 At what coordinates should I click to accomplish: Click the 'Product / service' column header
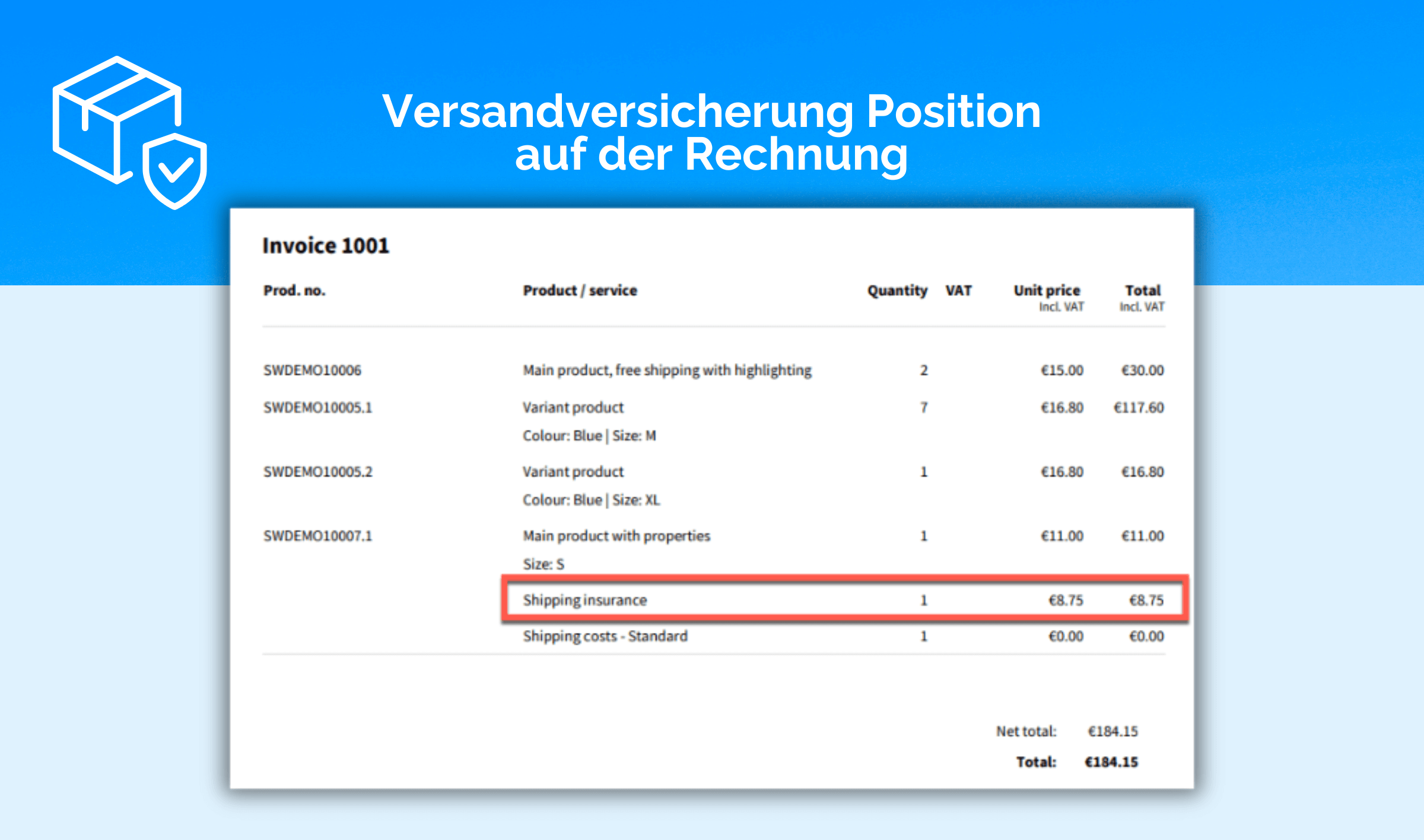coord(580,291)
